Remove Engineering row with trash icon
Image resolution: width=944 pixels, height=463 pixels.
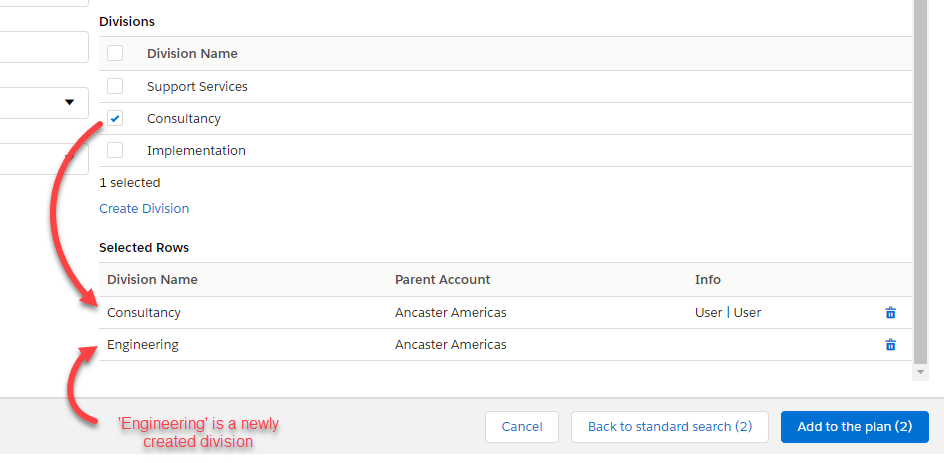(890, 344)
